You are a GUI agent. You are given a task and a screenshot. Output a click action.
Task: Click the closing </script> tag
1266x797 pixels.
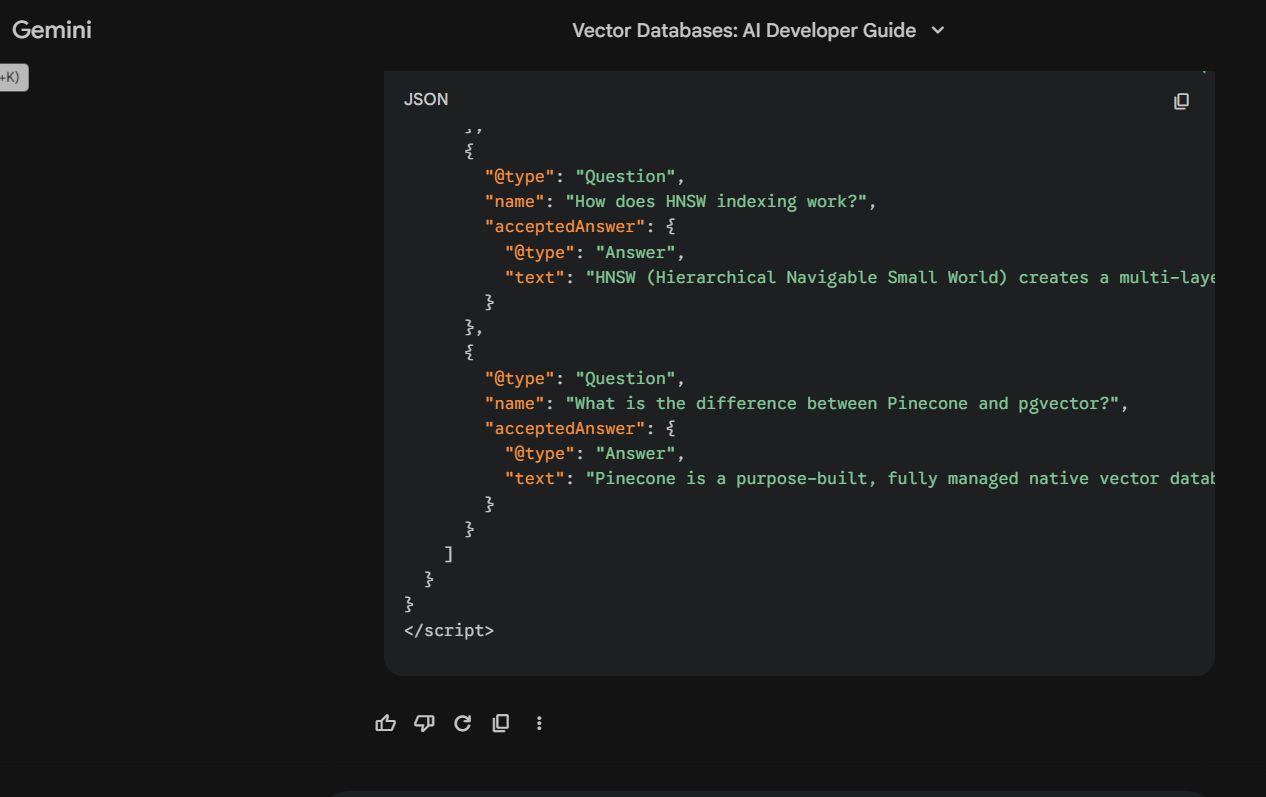[449, 630]
